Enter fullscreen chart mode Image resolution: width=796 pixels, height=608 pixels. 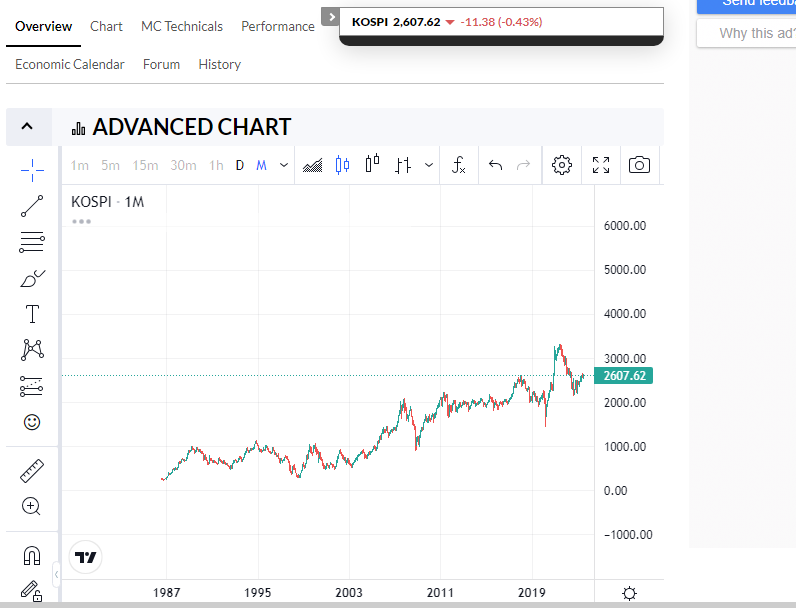click(601, 165)
